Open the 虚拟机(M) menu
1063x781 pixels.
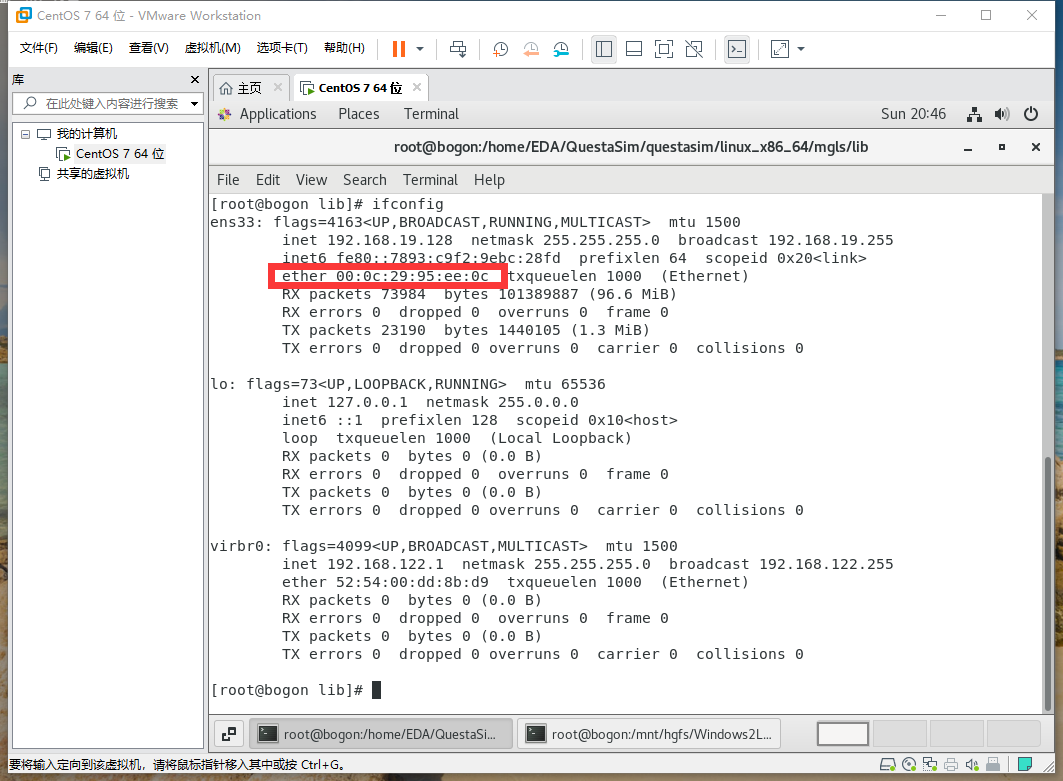click(212, 47)
